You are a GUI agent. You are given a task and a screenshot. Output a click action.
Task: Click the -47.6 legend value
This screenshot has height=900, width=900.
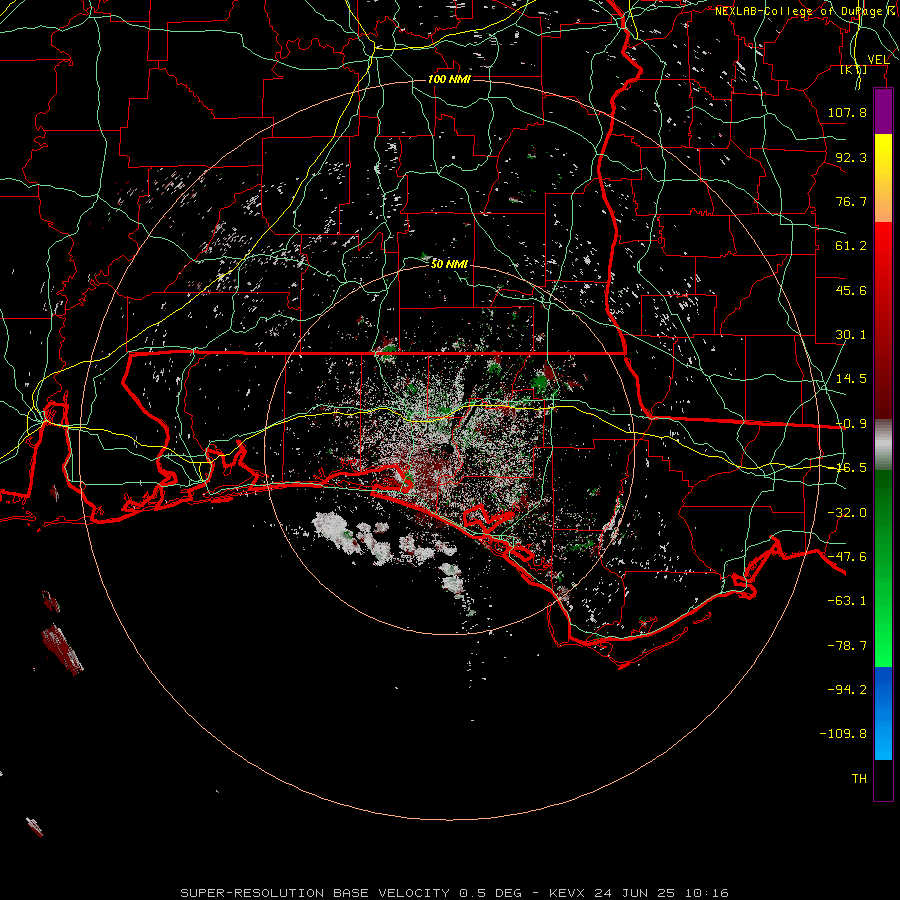[847, 557]
